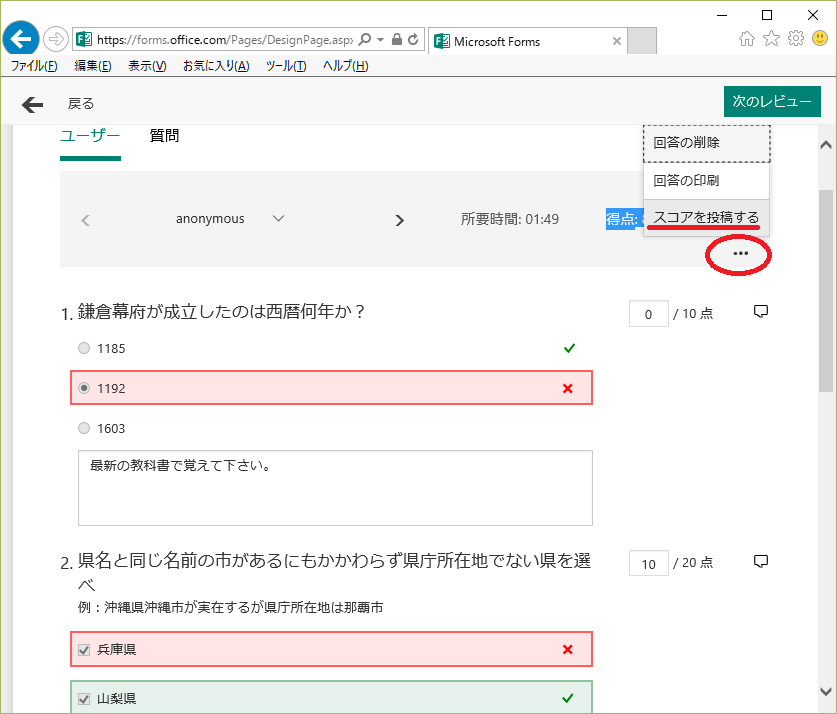Open the browser settings gear icon
The image size is (837, 714).
click(x=796, y=40)
